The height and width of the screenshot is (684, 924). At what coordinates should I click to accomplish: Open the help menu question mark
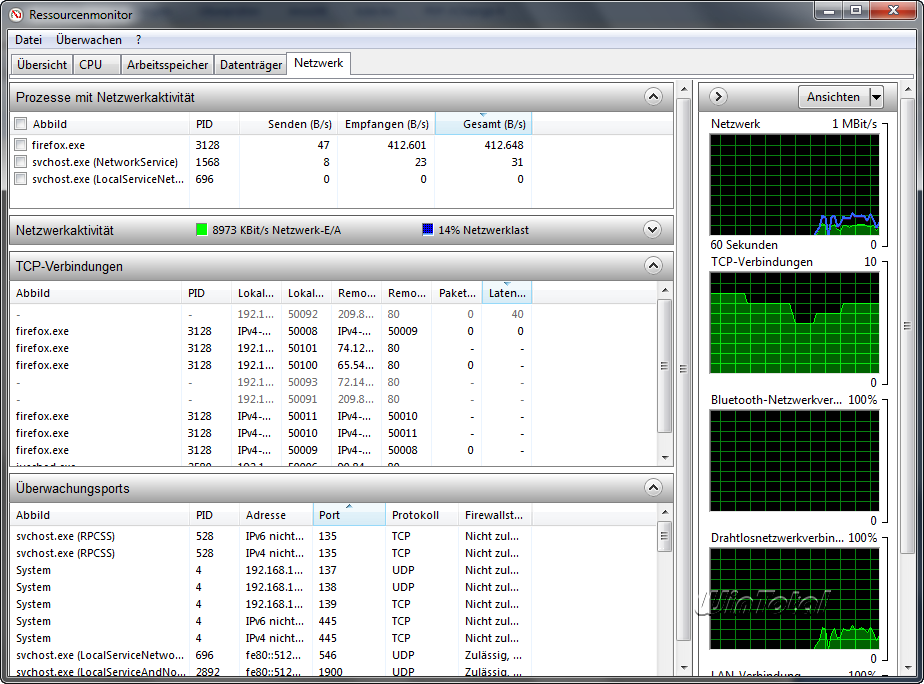point(139,40)
